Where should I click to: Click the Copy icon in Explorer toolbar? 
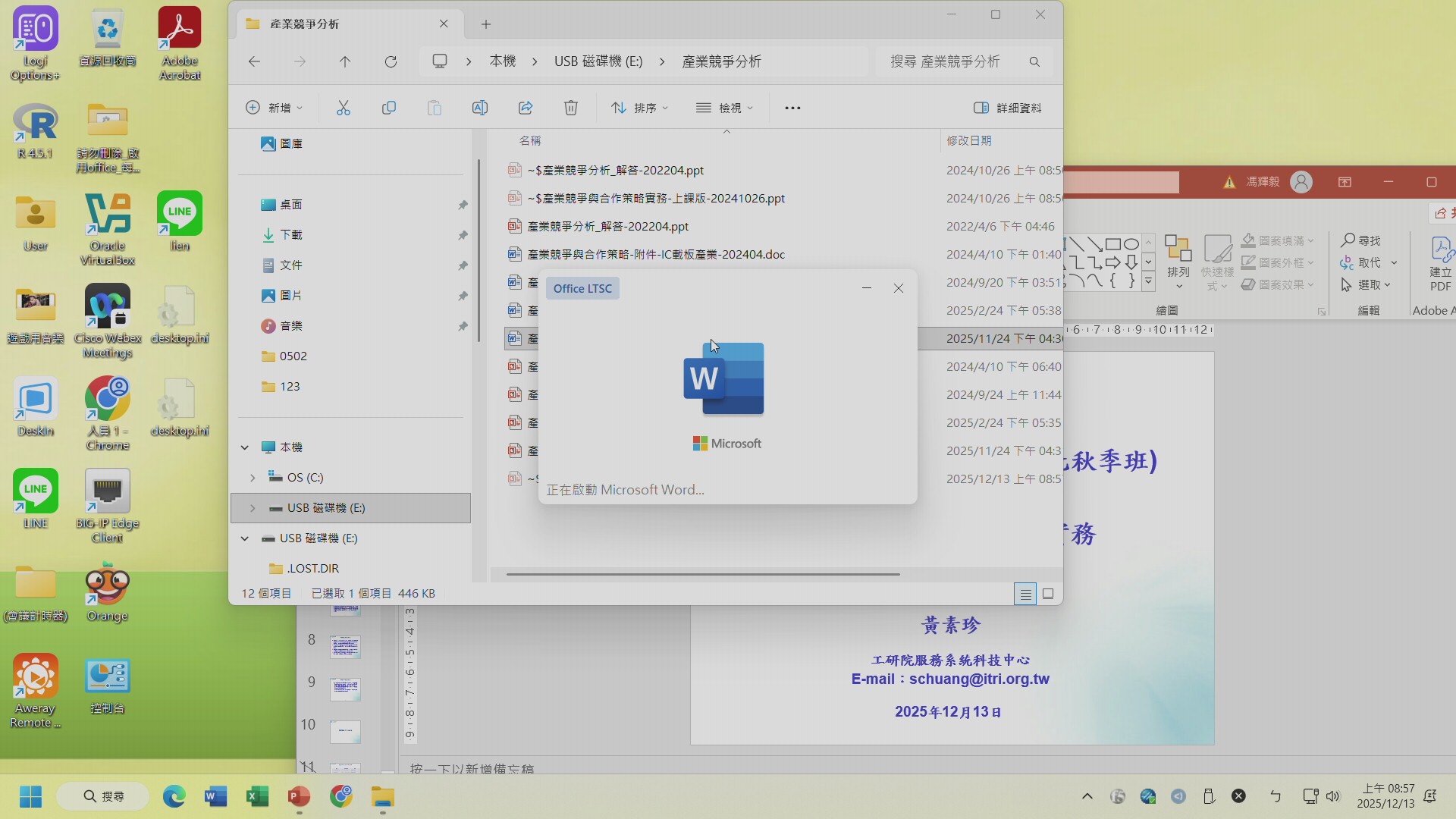(389, 108)
